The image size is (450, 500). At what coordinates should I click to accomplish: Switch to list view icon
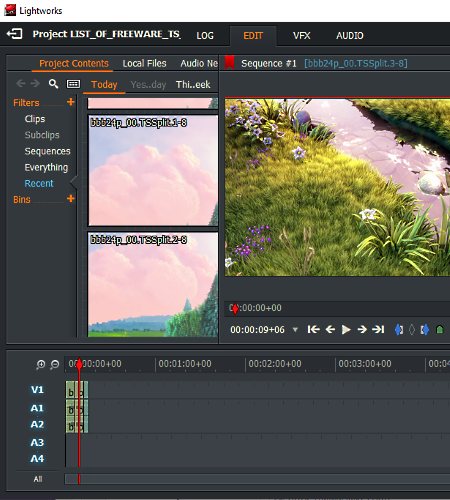click(x=73, y=84)
